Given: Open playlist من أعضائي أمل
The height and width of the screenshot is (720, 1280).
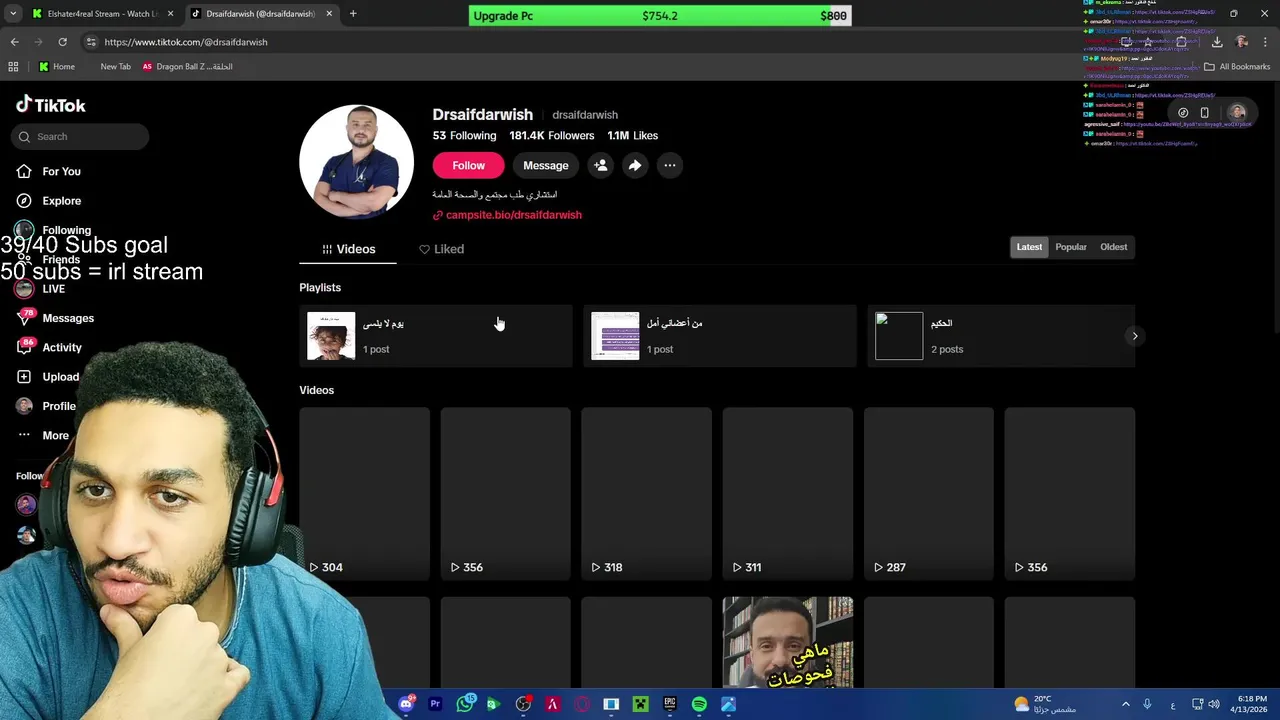Looking at the screenshot, I should [x=720, y=336].
